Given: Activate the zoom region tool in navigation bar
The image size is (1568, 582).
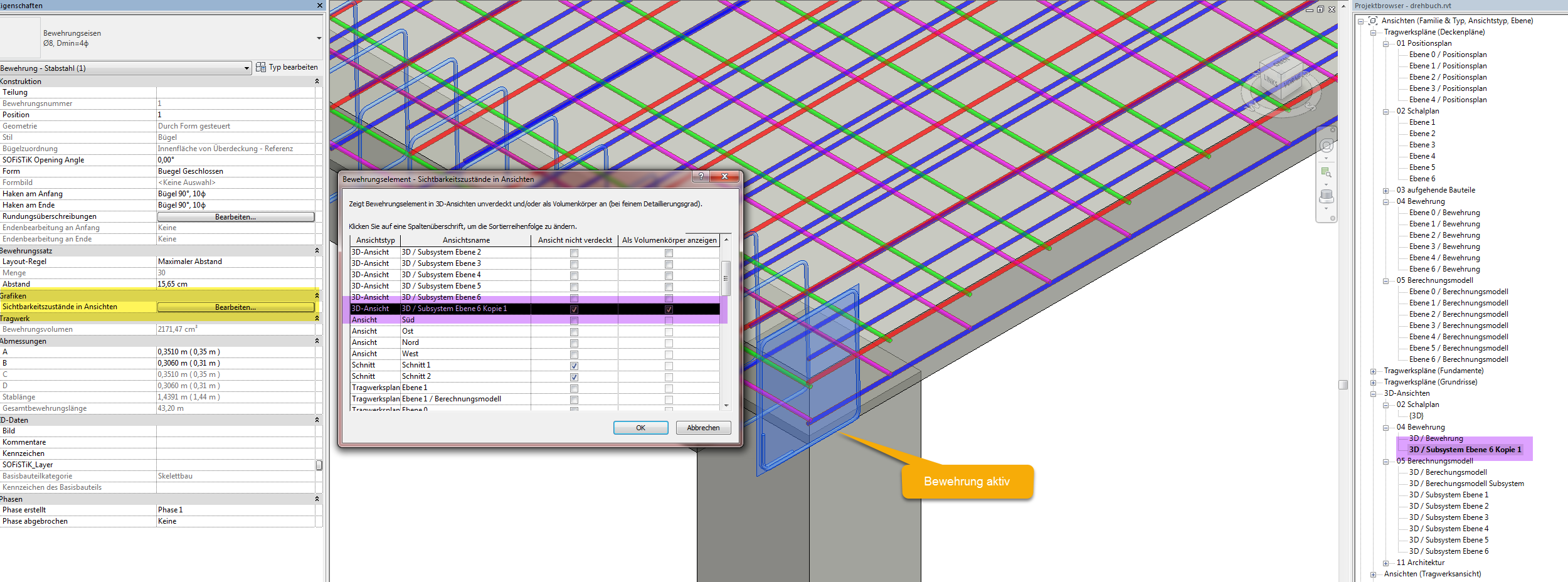Looking at the screenshot, I should point(1326,172).
